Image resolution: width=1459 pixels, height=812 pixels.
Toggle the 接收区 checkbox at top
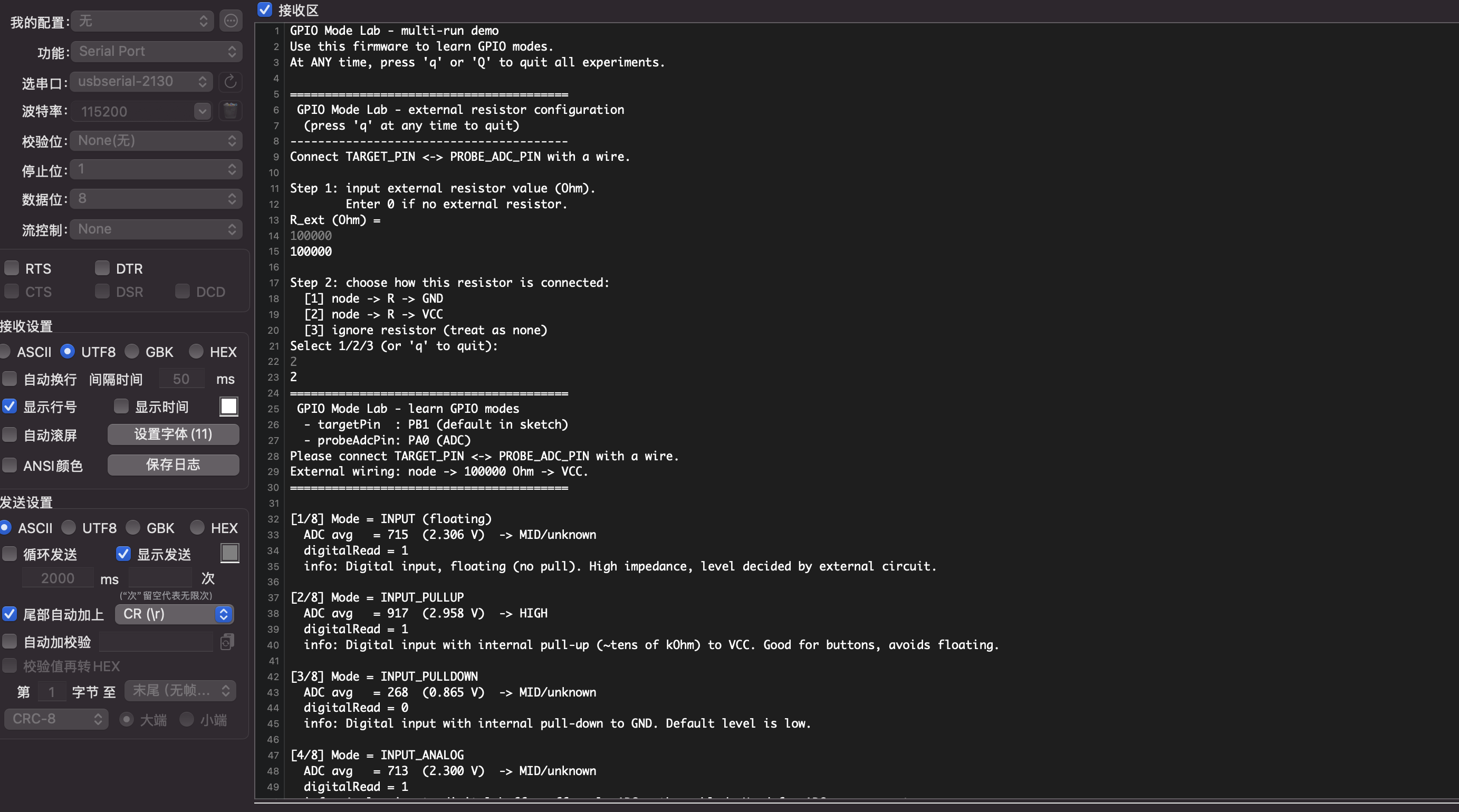pos(264,9)
